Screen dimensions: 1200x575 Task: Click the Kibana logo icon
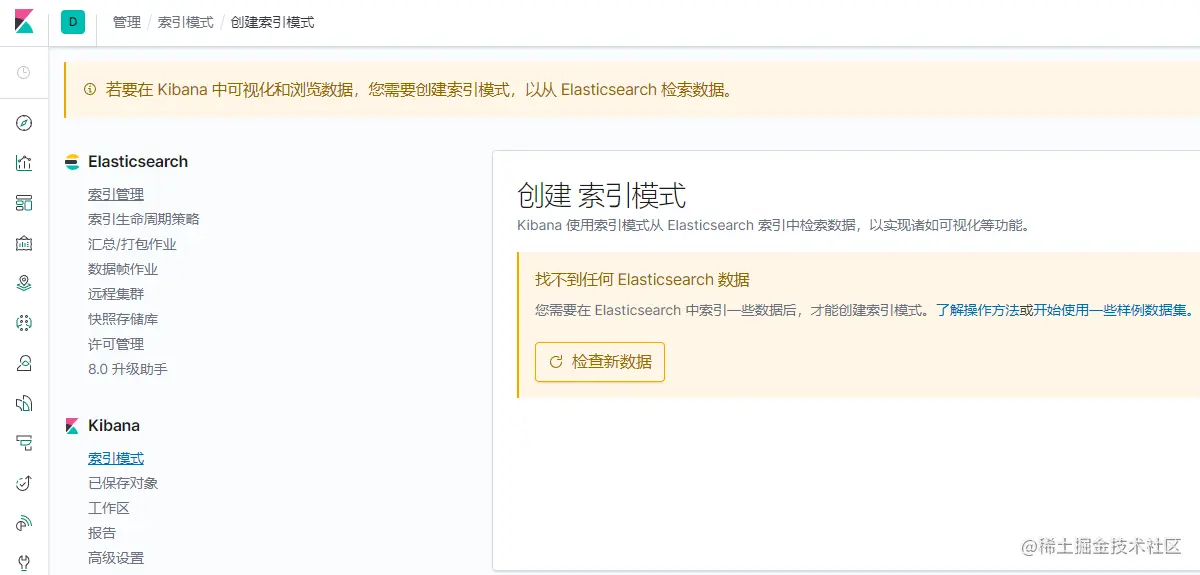(24, 21)
